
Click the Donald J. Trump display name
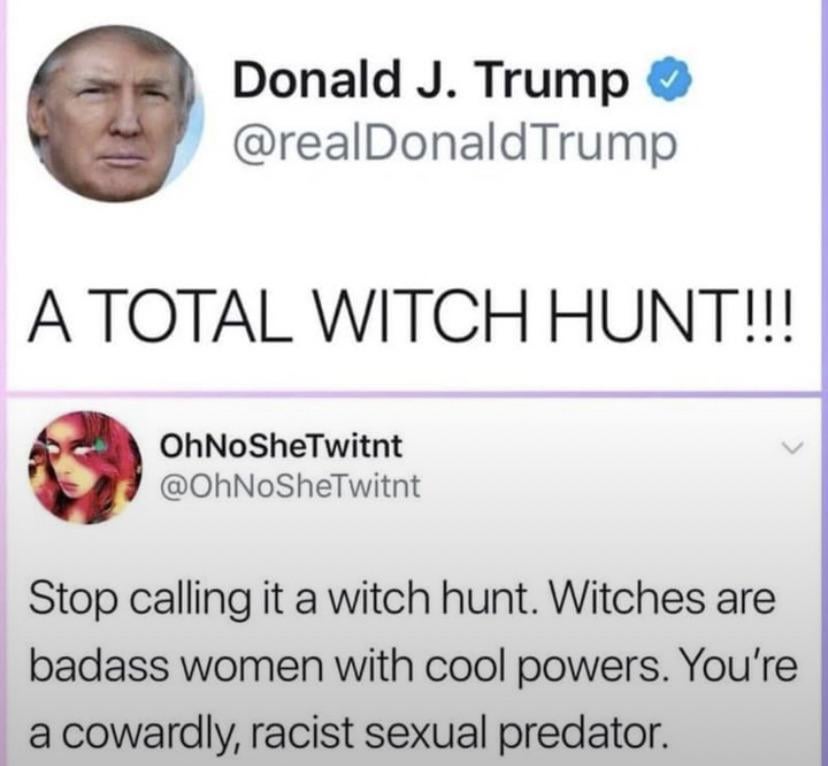tap(432, 81)
